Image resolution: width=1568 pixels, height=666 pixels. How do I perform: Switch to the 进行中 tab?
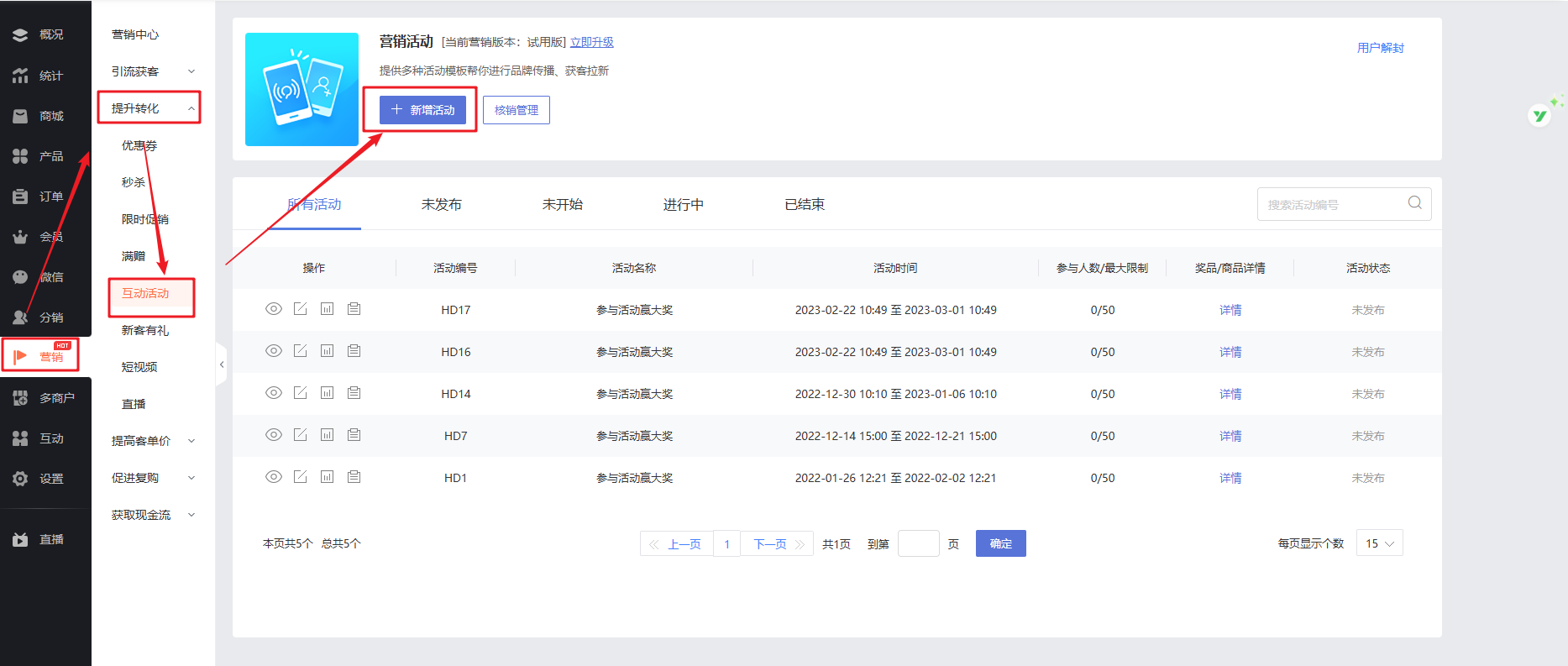[x=683, y=205]
